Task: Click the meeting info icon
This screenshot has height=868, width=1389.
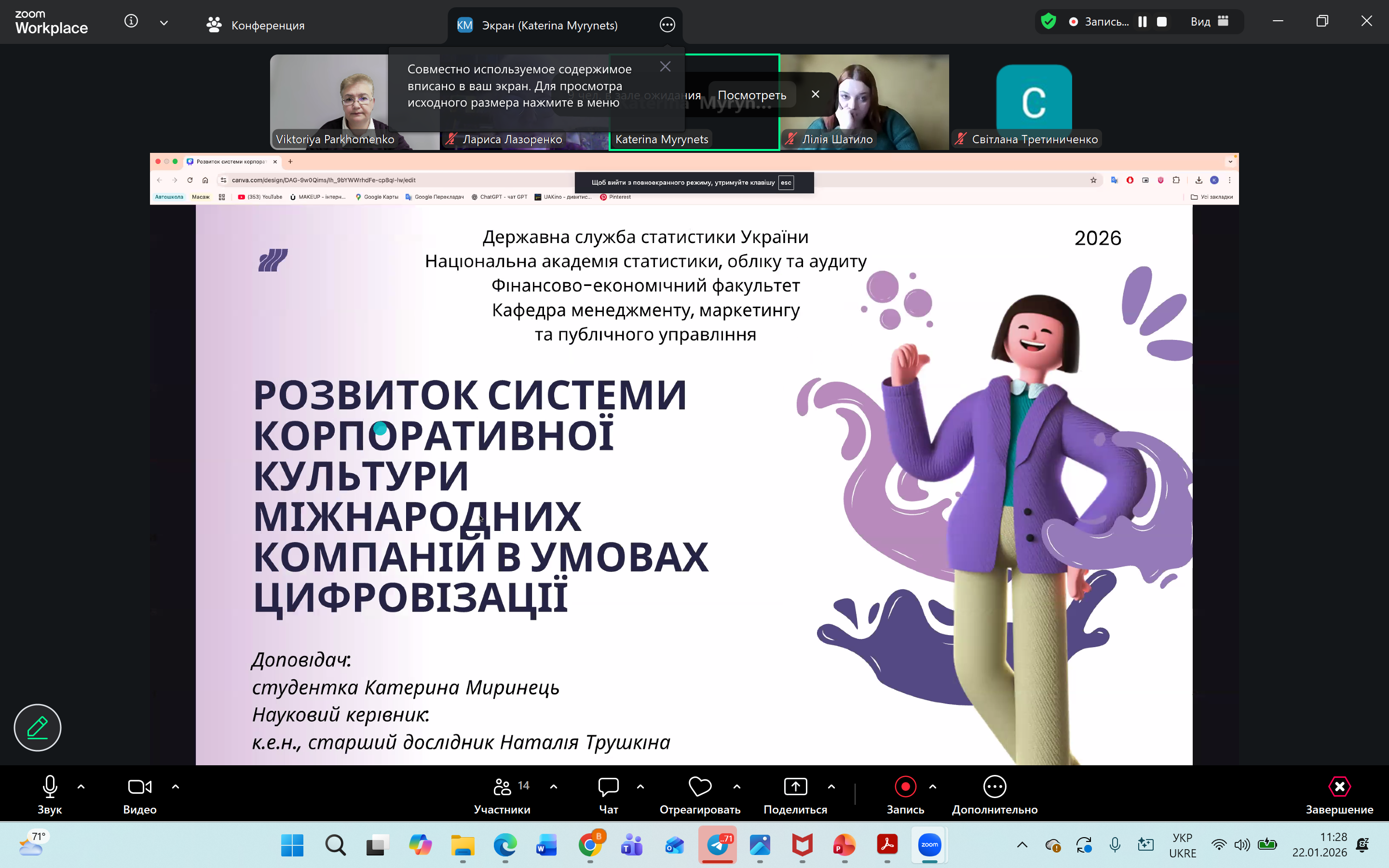Action: 131,22
